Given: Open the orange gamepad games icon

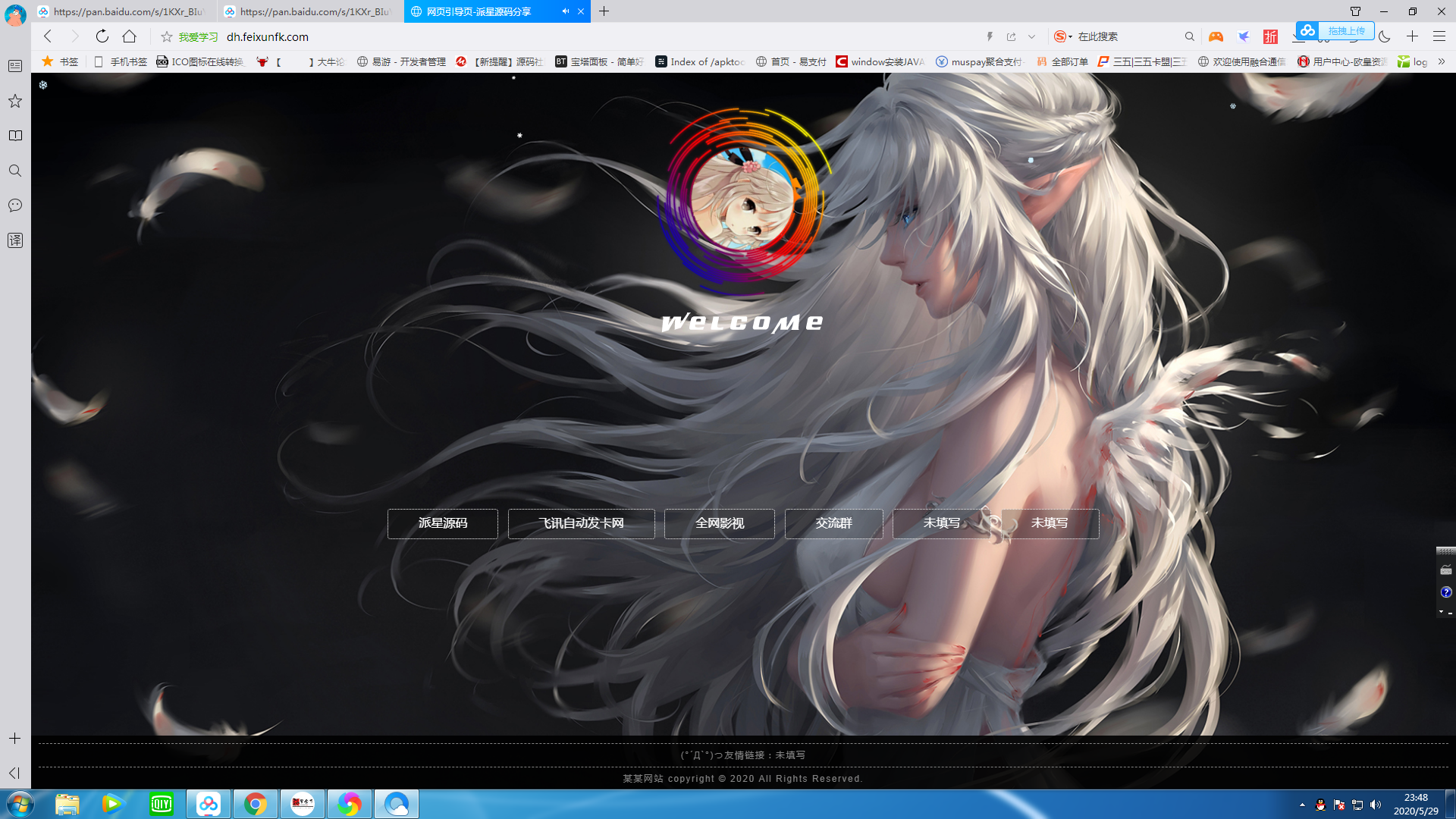Looking at the screenshot, I should tap(1216, 36).
